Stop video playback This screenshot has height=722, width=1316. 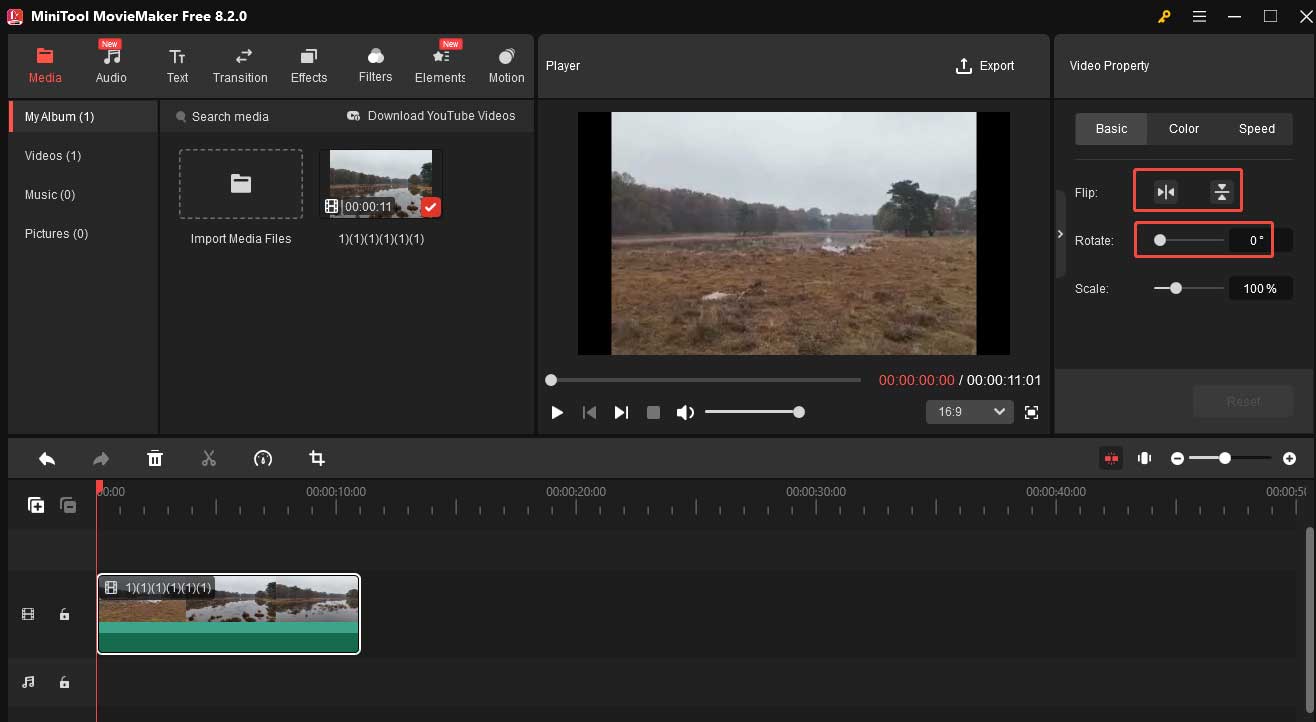pyautogui.click(x=653, y=412)
